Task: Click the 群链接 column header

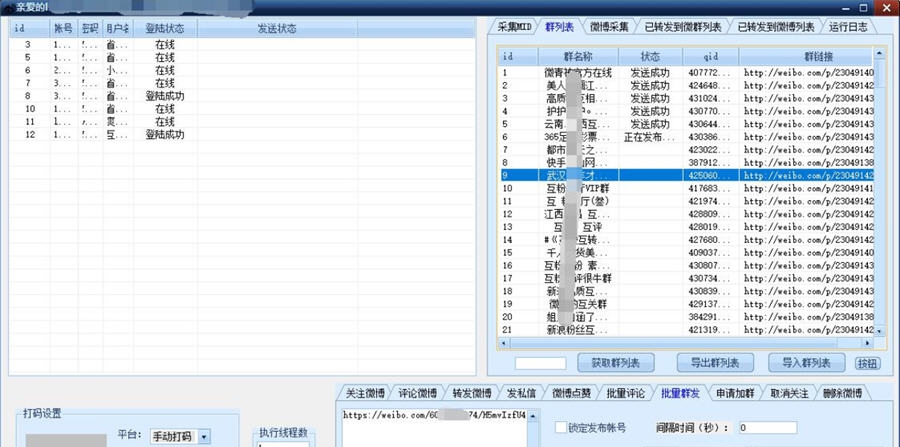Action: point(806,57)
